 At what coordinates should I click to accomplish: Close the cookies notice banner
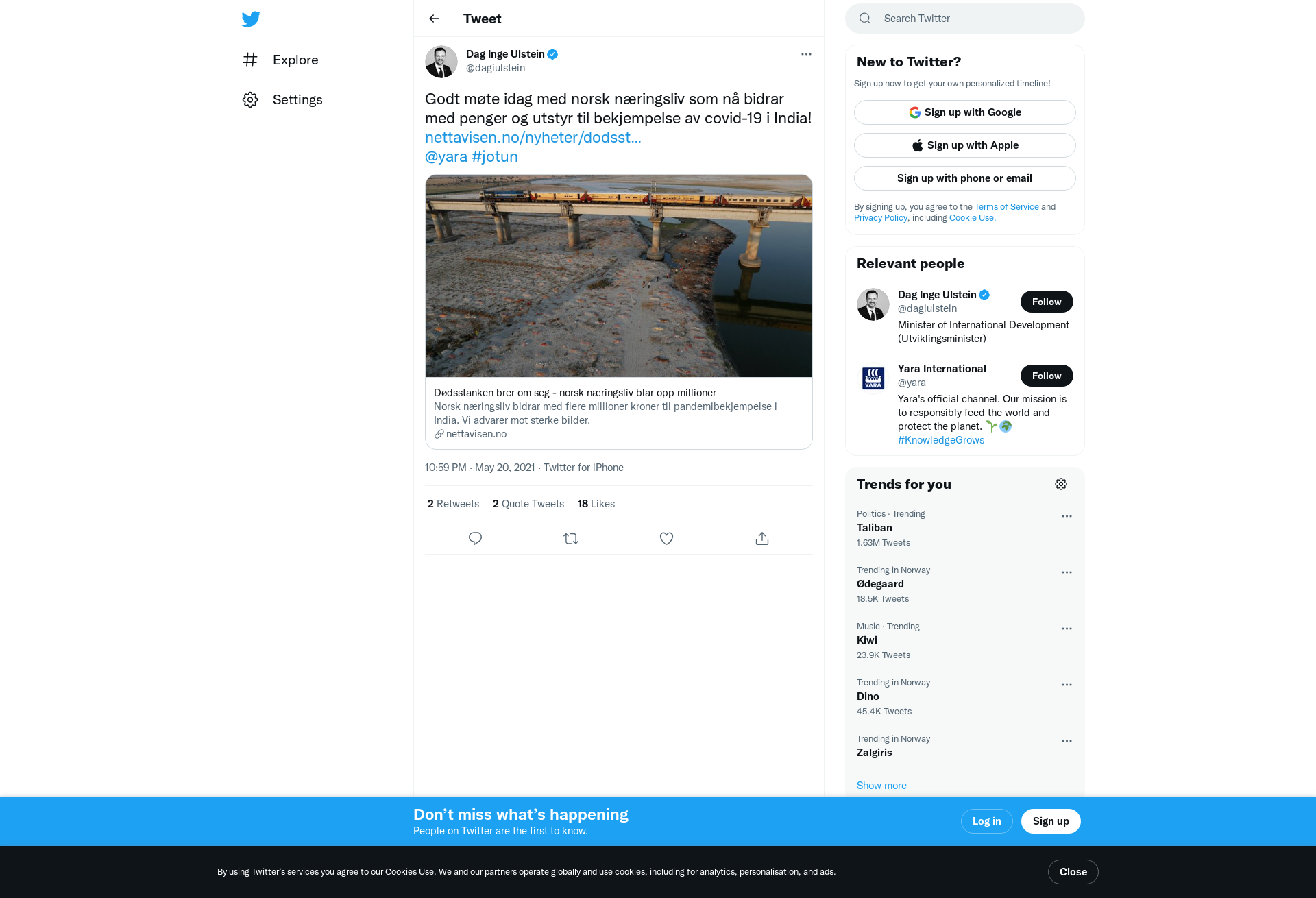coord(1073,872)
